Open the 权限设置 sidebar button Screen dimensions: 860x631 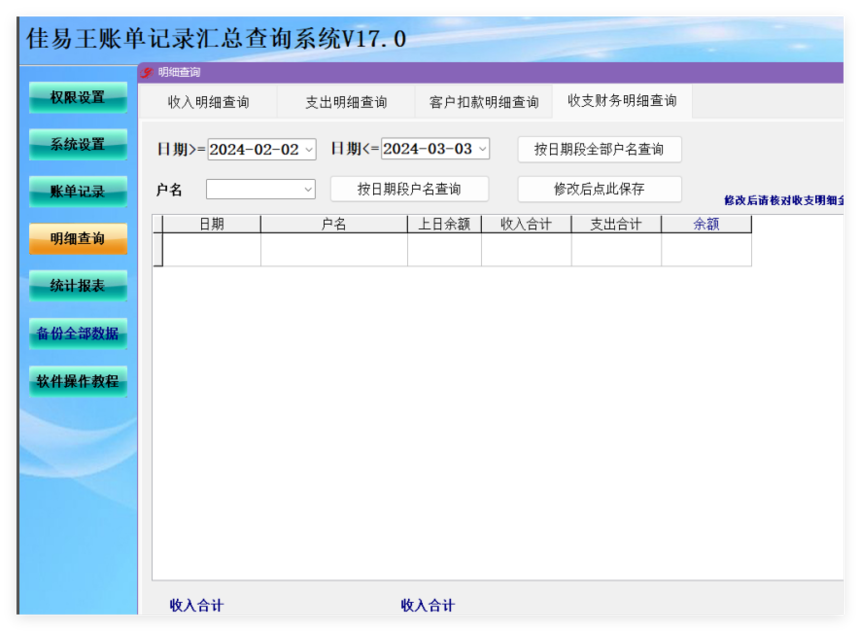(x=78, y=98)
